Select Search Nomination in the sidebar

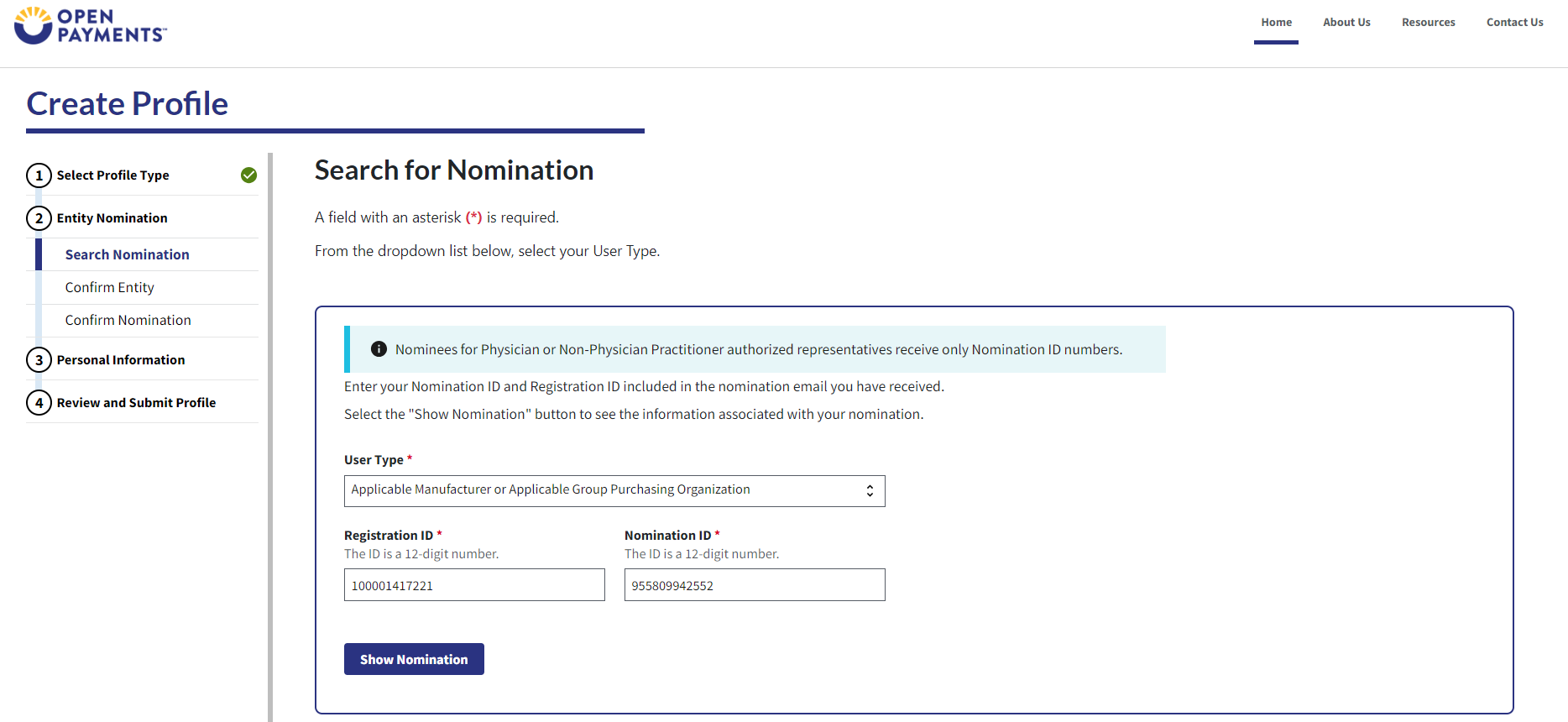pos(128,254)
